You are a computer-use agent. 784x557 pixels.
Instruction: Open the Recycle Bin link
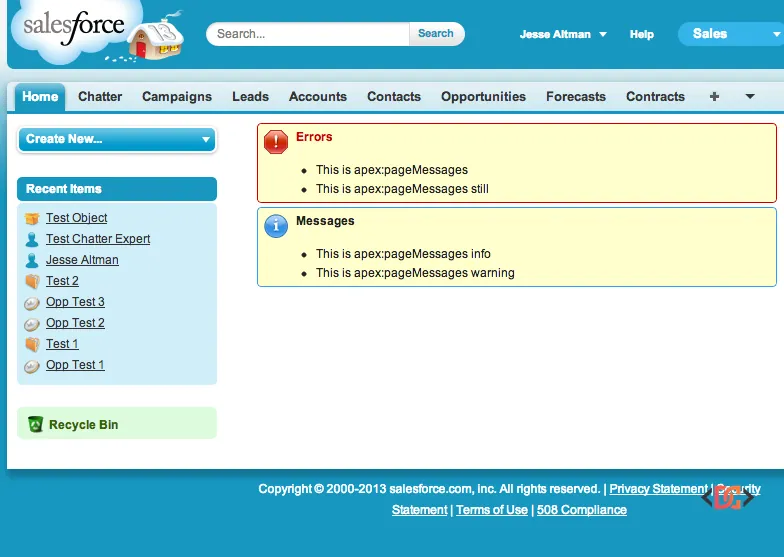click(x=84, y=424)
